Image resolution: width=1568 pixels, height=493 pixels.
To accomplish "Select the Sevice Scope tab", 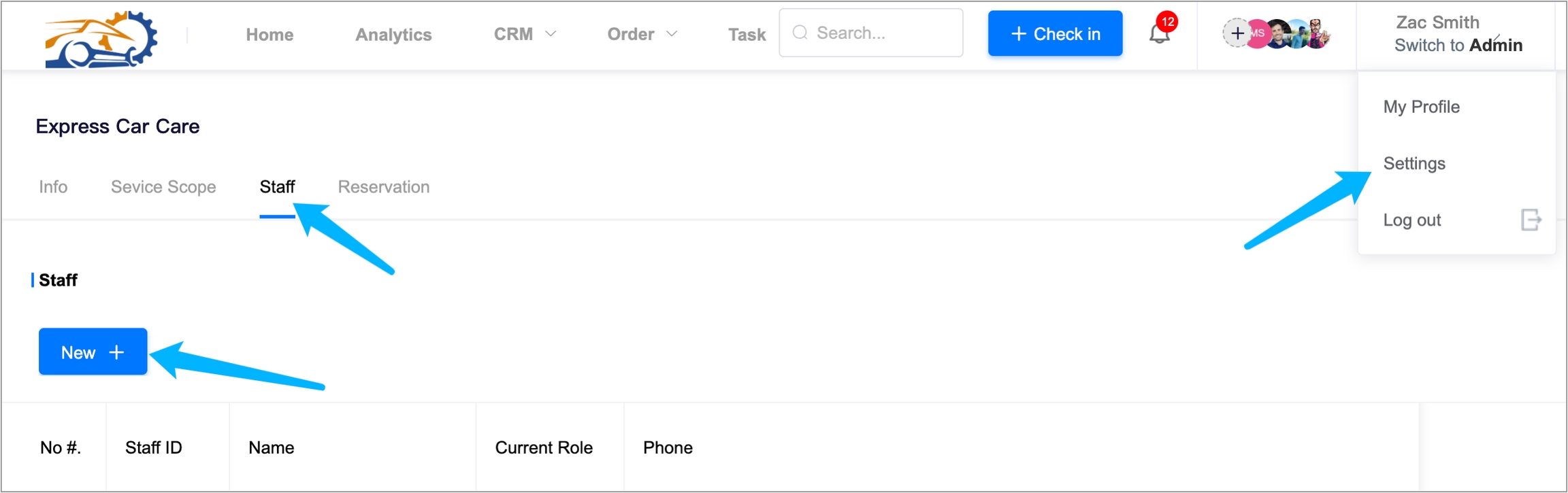I will pyautogui.click(x=163, y=187).
